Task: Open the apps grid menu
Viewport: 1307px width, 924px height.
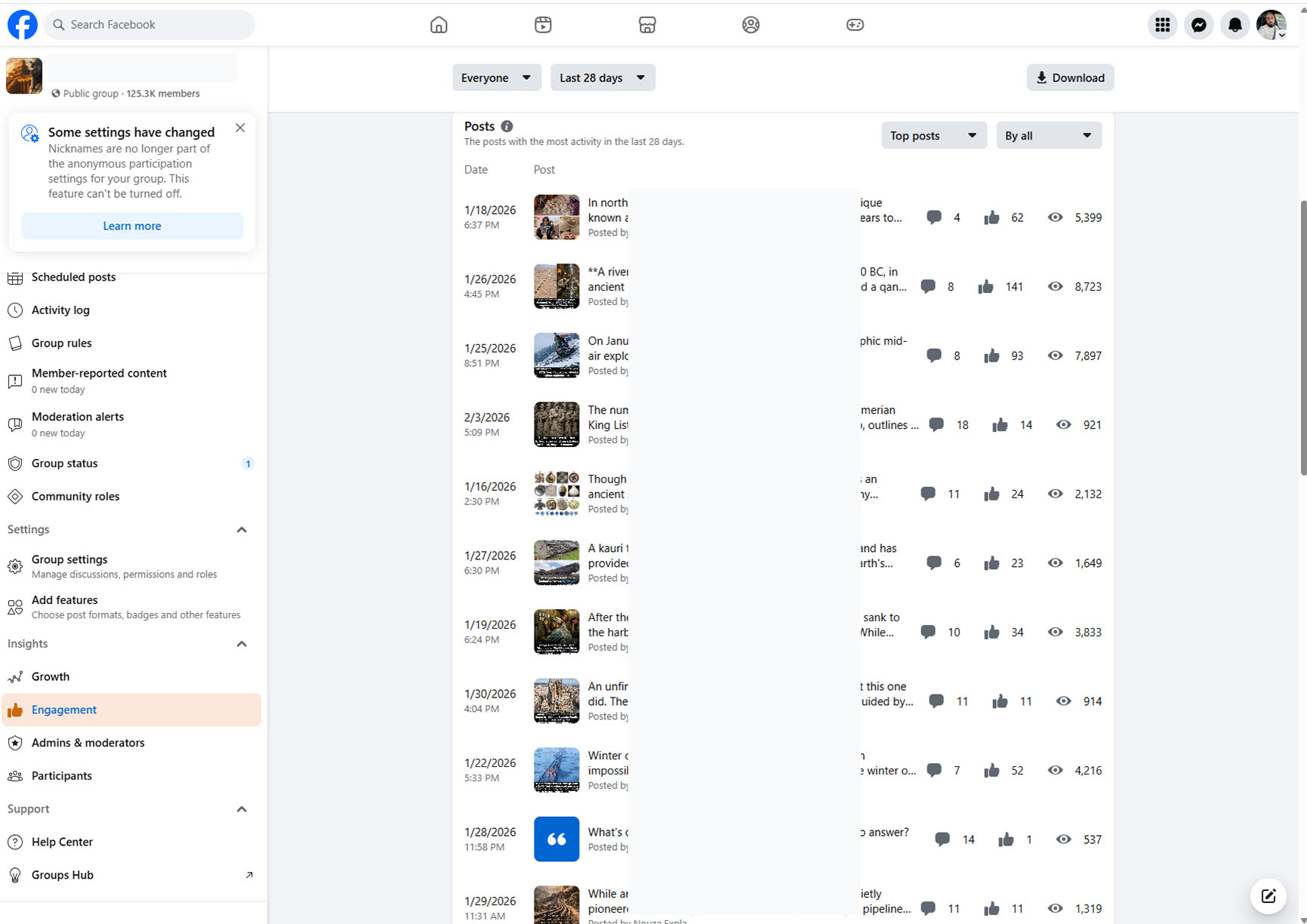Action: point(1162,25)
